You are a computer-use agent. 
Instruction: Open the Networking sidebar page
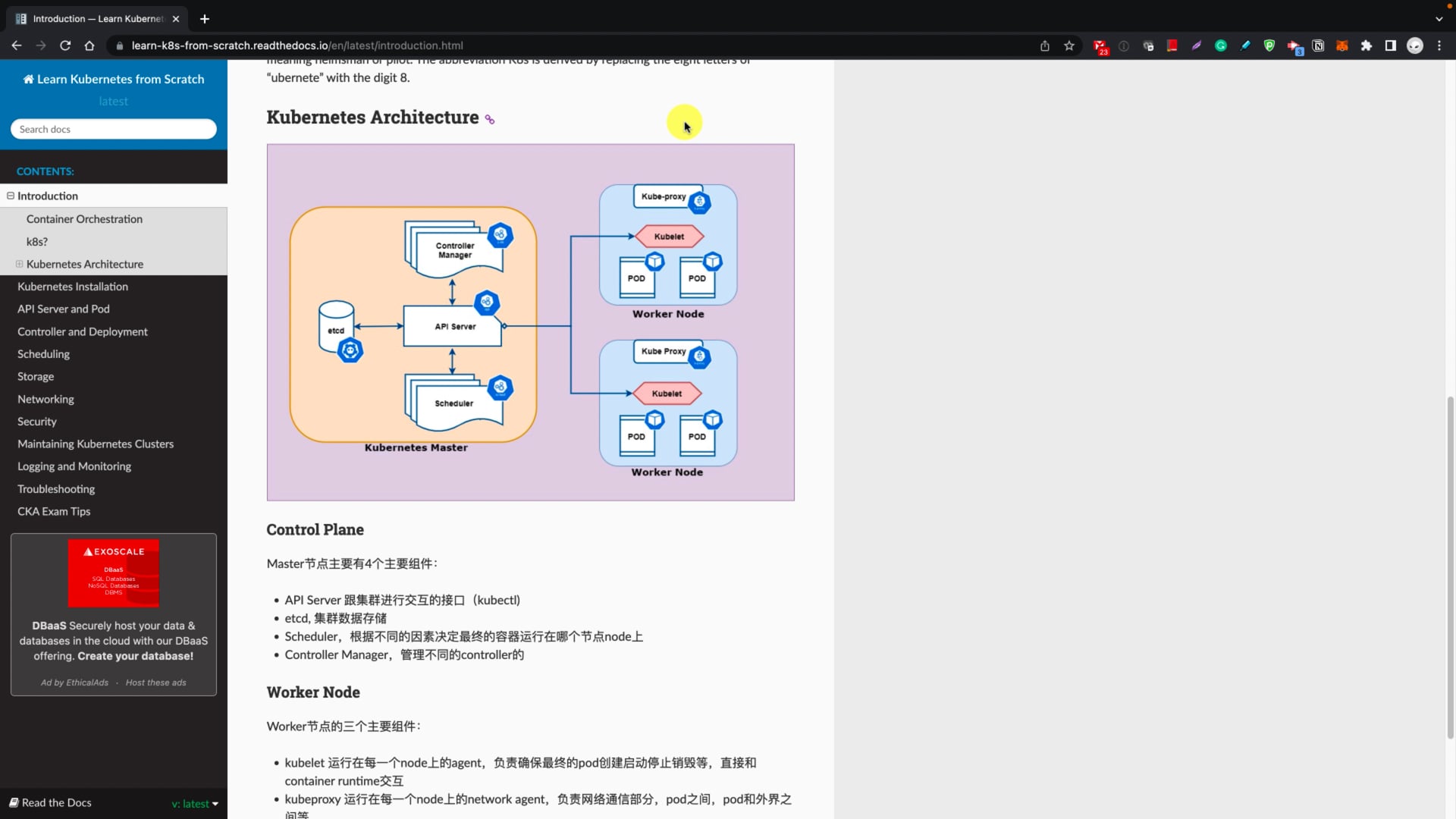(x=45, y=399)
